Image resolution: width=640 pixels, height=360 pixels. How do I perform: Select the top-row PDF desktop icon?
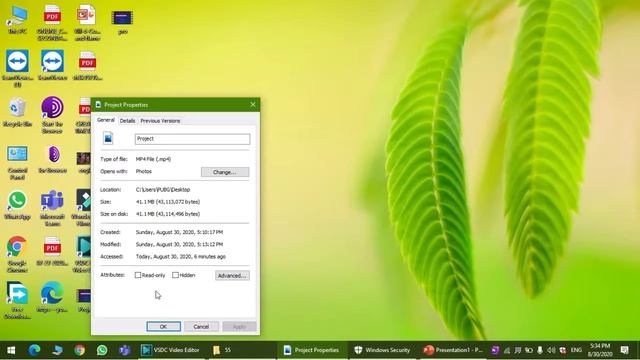pyautogui.click(x=52, y=22)
